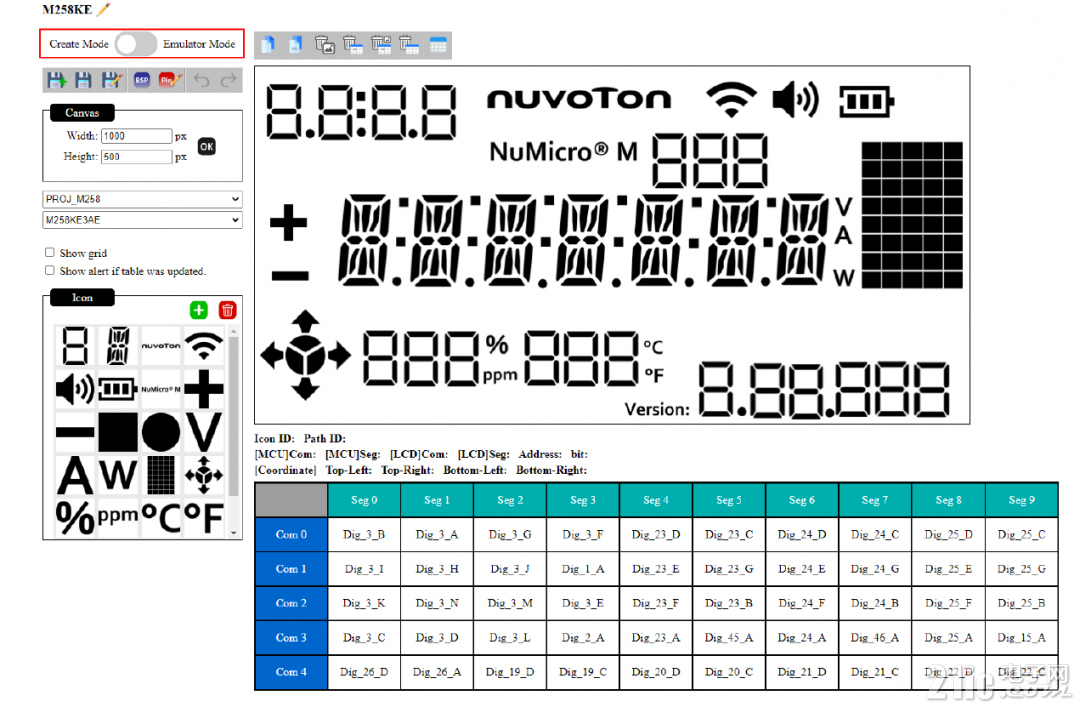
Task: Choose the battery icon in the palette
Action: click(x=118, y=389)
